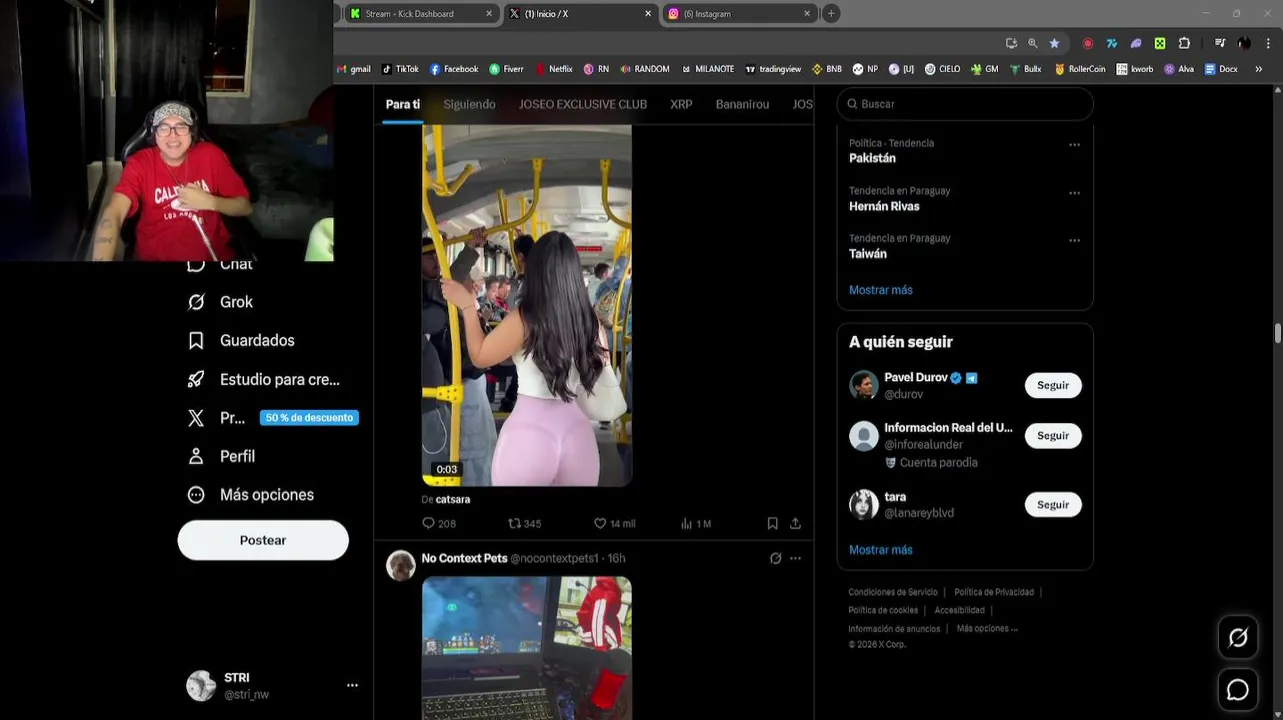Open more options for the Taiwán trend
The height and width of the screenshot is (720, 1283).
coord(1074,241)
